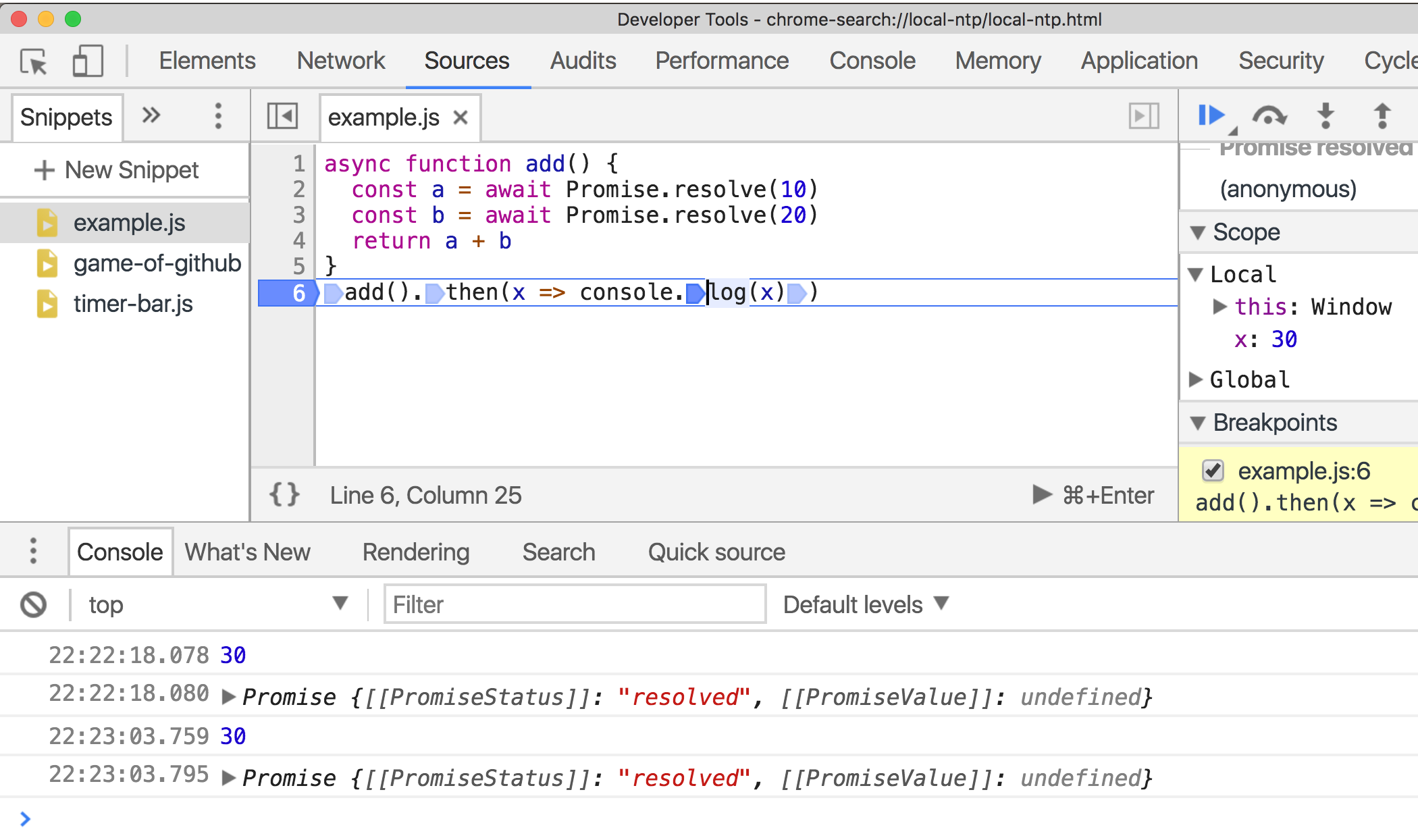Hide the navigator sidebar
Screen dimensions: 1418x840
(282, 116)
